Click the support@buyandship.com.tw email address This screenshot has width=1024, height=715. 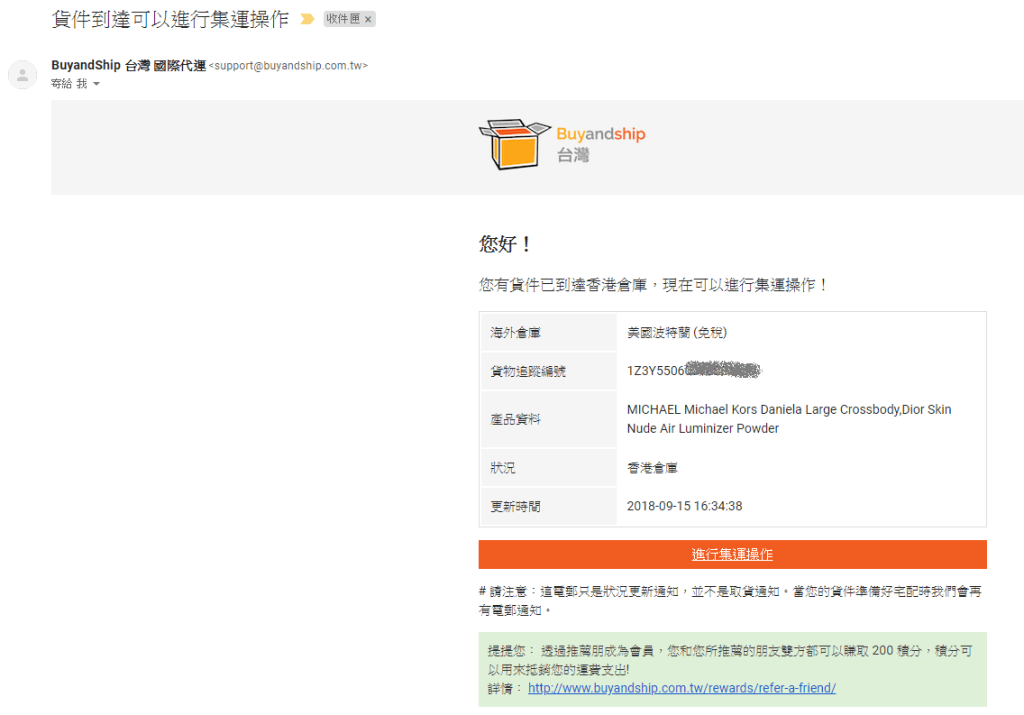tap(288, 66)
